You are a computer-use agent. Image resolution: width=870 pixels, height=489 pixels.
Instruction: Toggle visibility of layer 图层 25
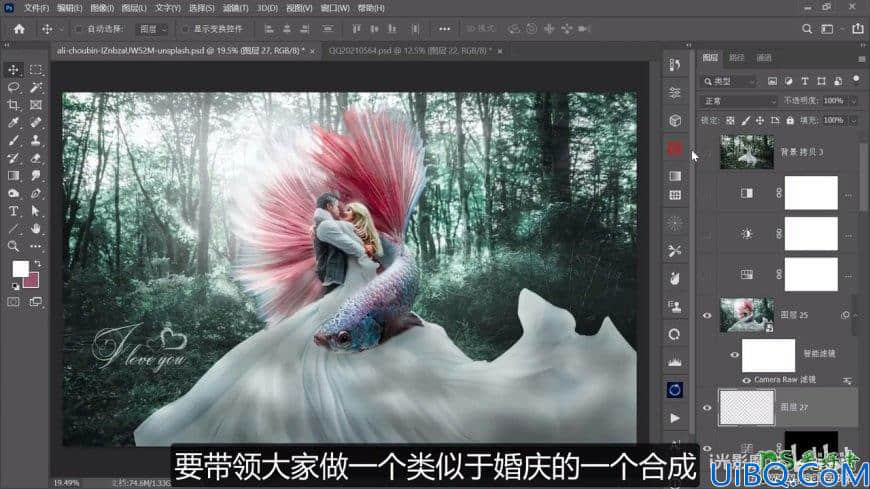click(707, 315)
